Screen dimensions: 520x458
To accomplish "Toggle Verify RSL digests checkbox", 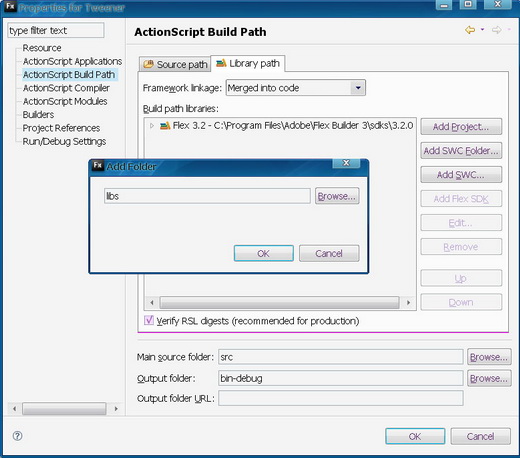I will pos(149,320).
